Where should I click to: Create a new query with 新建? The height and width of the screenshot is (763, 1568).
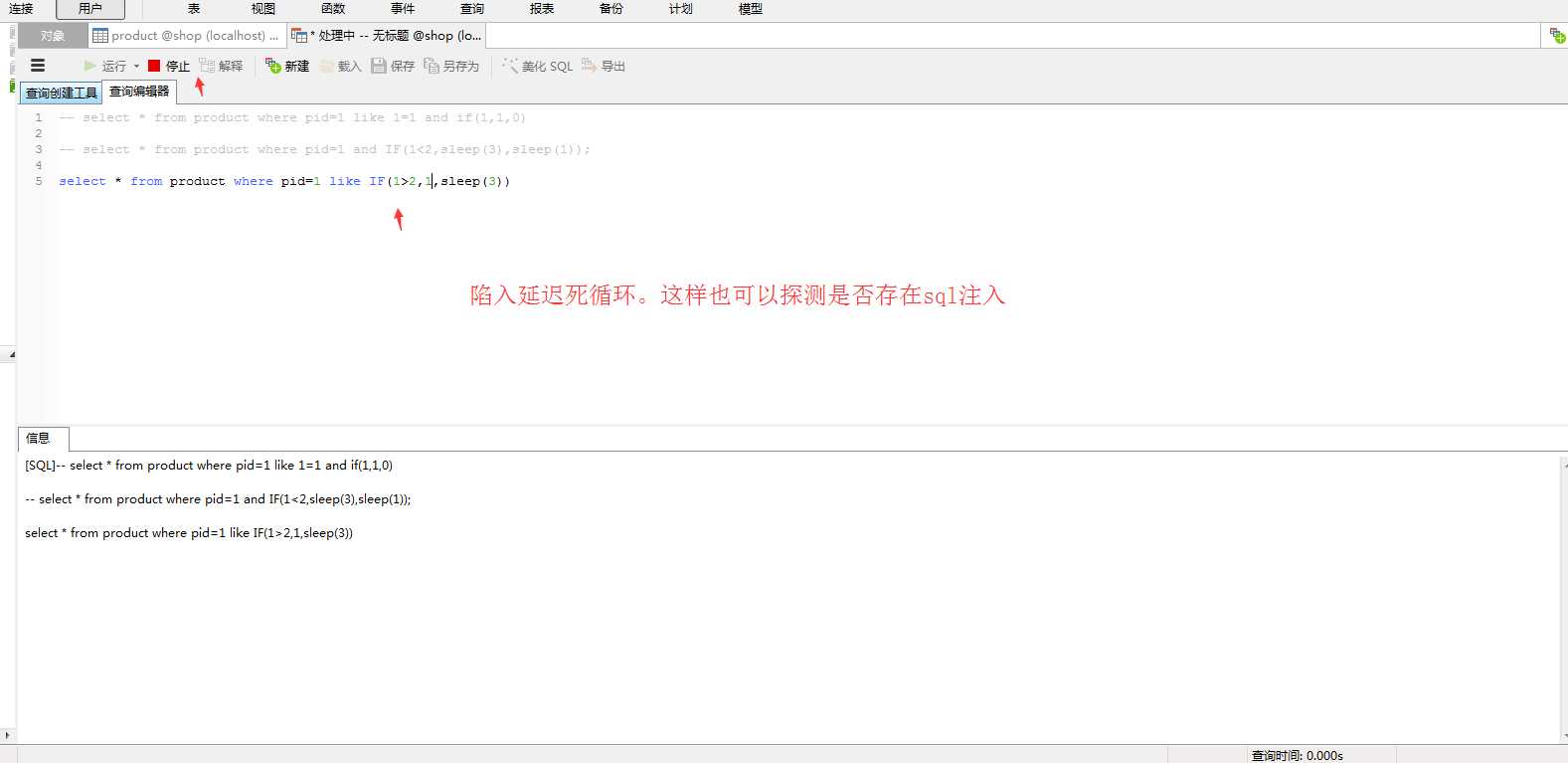point(287,66)
